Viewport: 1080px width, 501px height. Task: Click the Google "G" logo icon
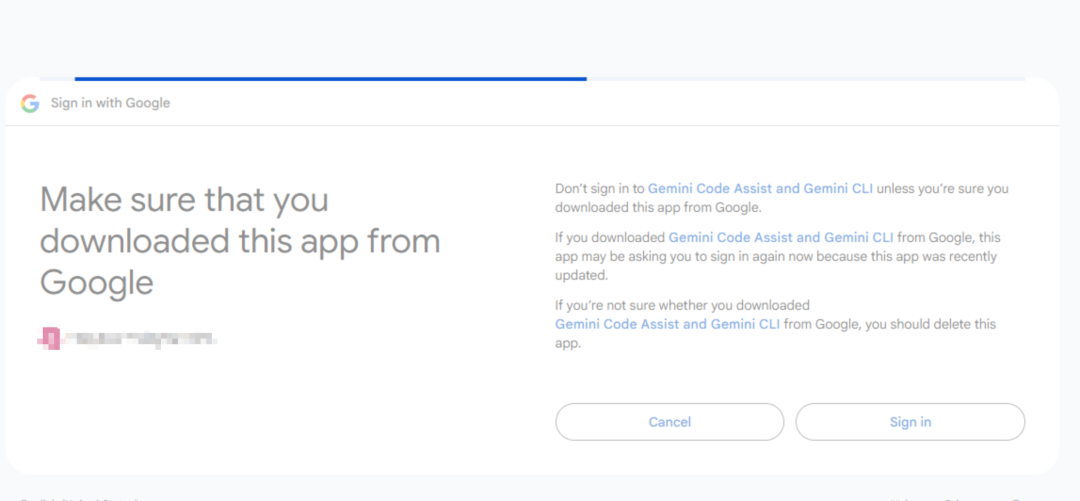(30, 103)
